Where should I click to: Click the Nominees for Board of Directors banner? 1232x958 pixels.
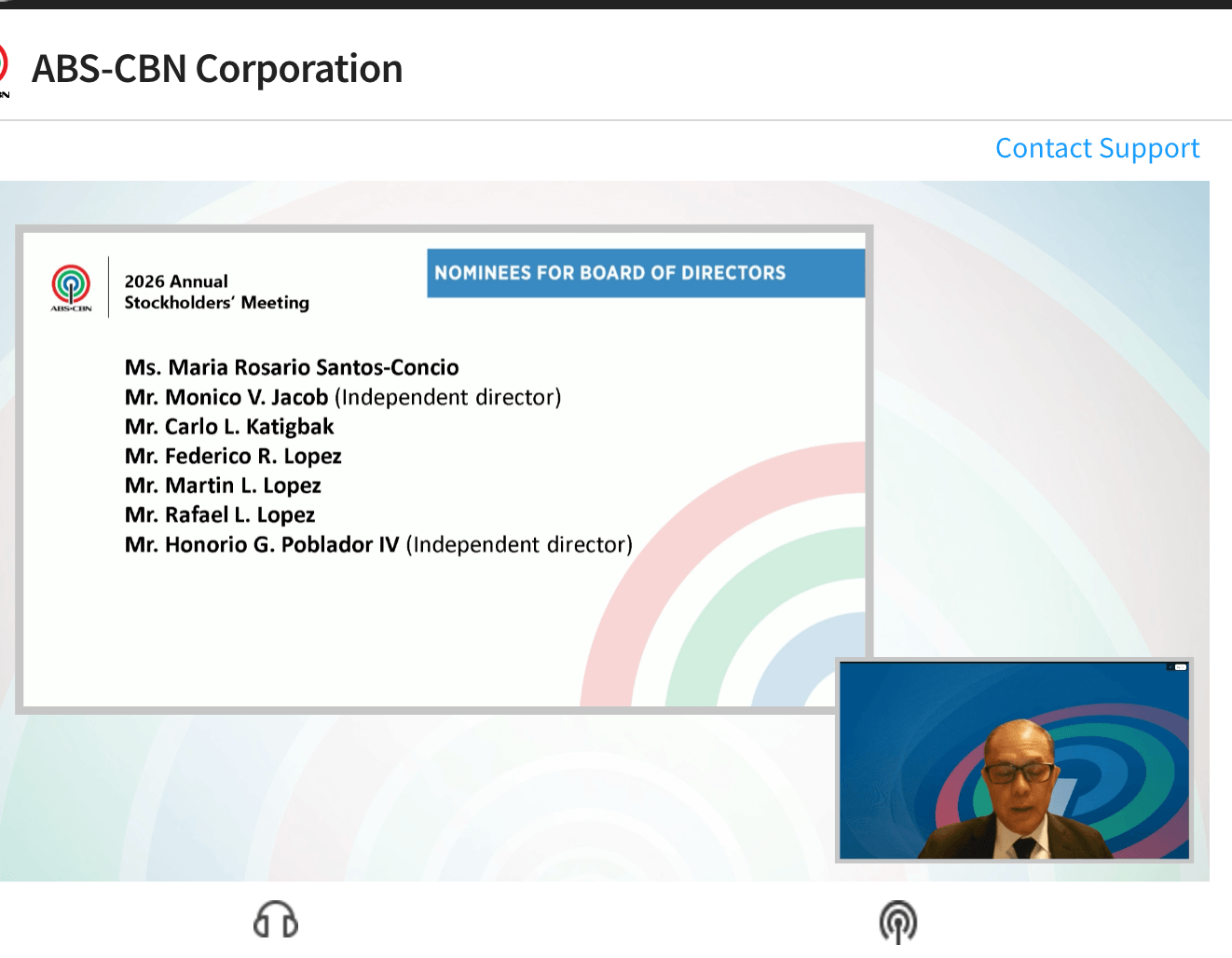646,273
